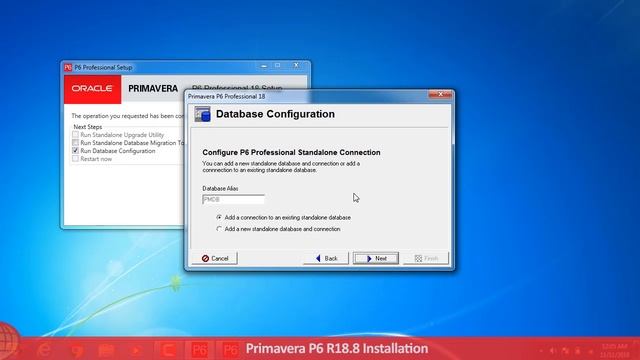Maximize the P6 Professional Setup window
640x360 pixels.
click(278, 65)
